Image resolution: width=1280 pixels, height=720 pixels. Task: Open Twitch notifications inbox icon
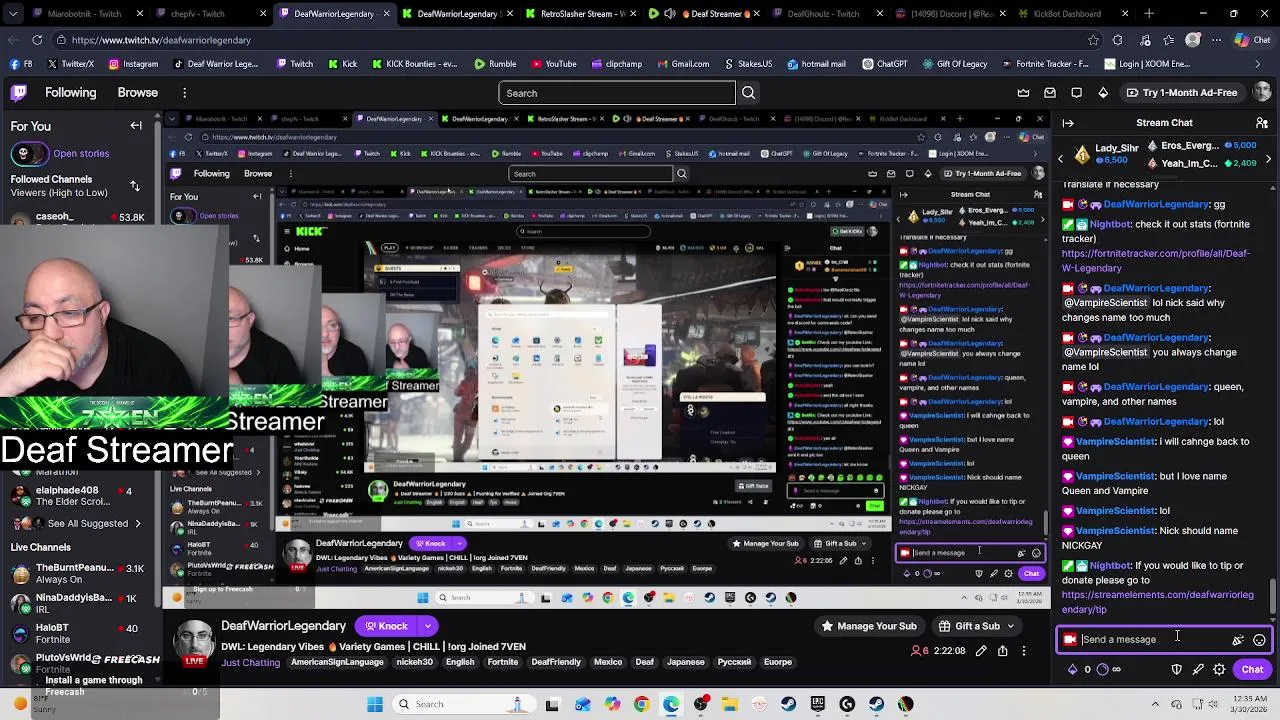tap(1050, 93)
